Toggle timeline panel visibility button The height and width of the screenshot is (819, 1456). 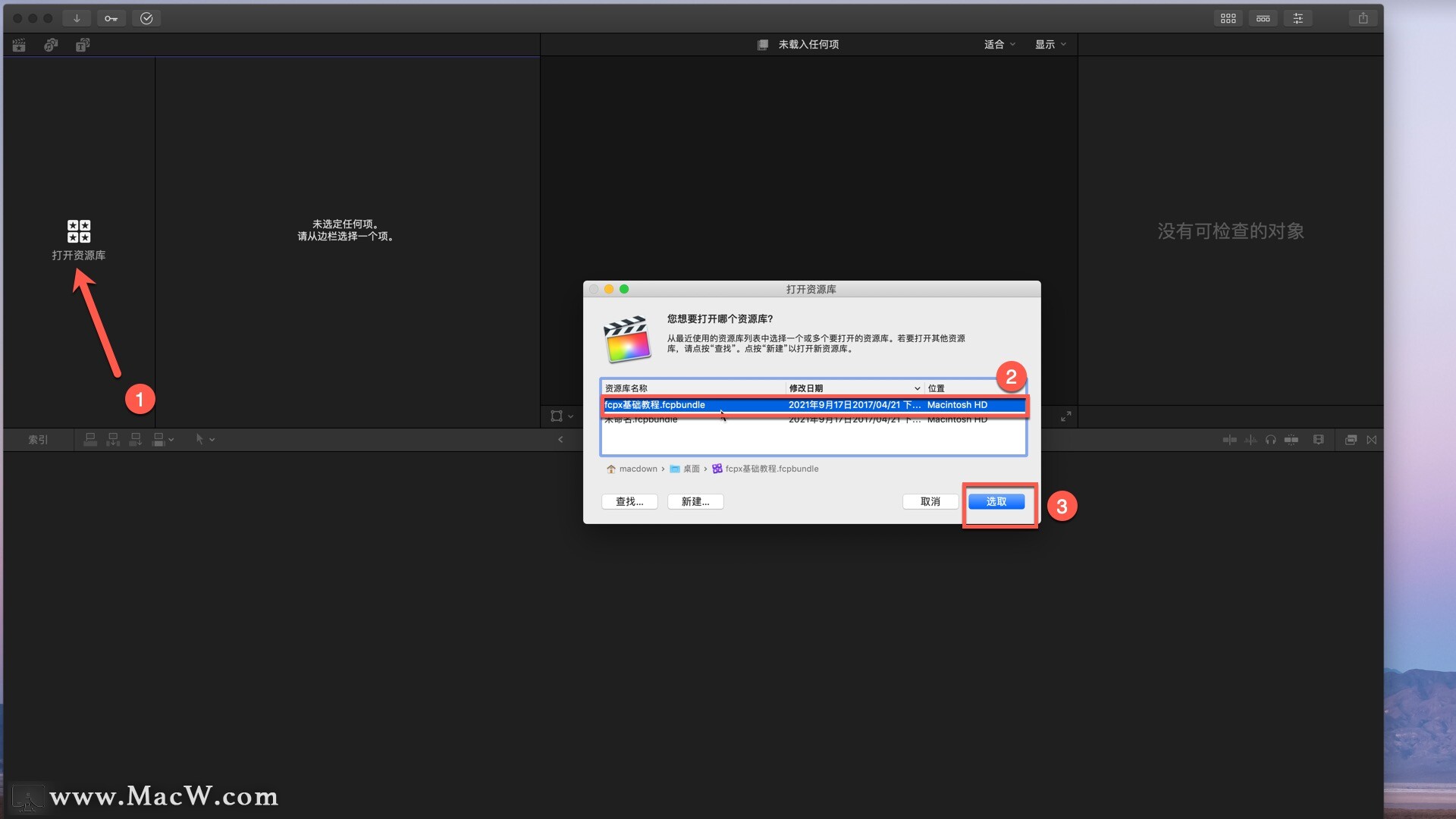coord(1263,18)
